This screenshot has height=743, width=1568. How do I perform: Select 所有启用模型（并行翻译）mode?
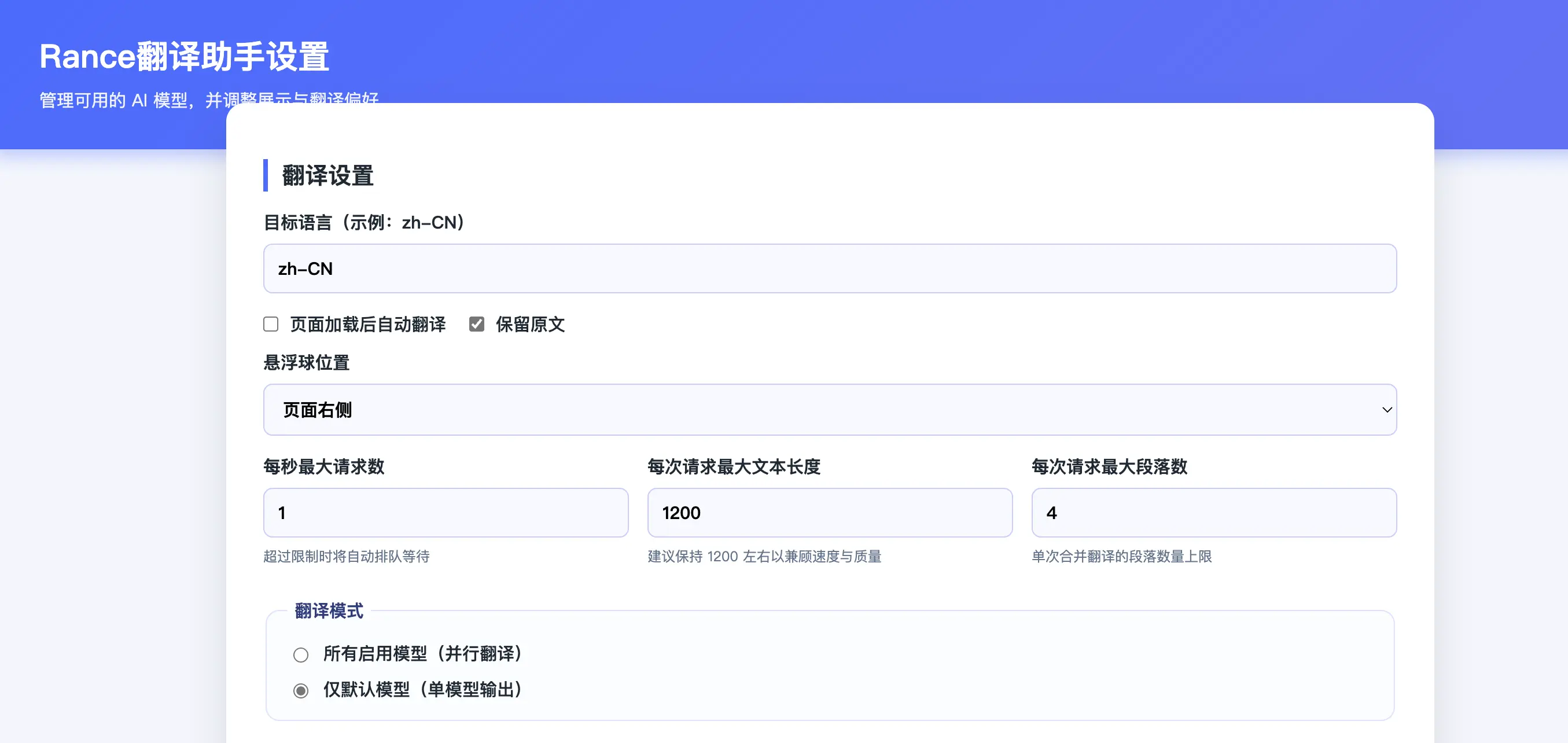[x=301, y=654]
